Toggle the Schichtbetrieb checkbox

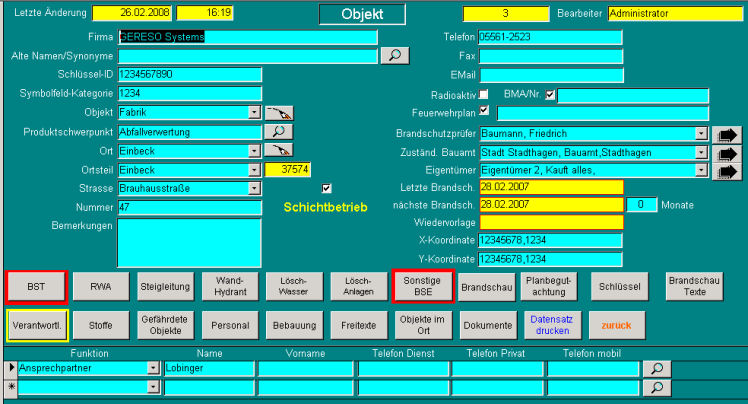click(x=326, y=188)
